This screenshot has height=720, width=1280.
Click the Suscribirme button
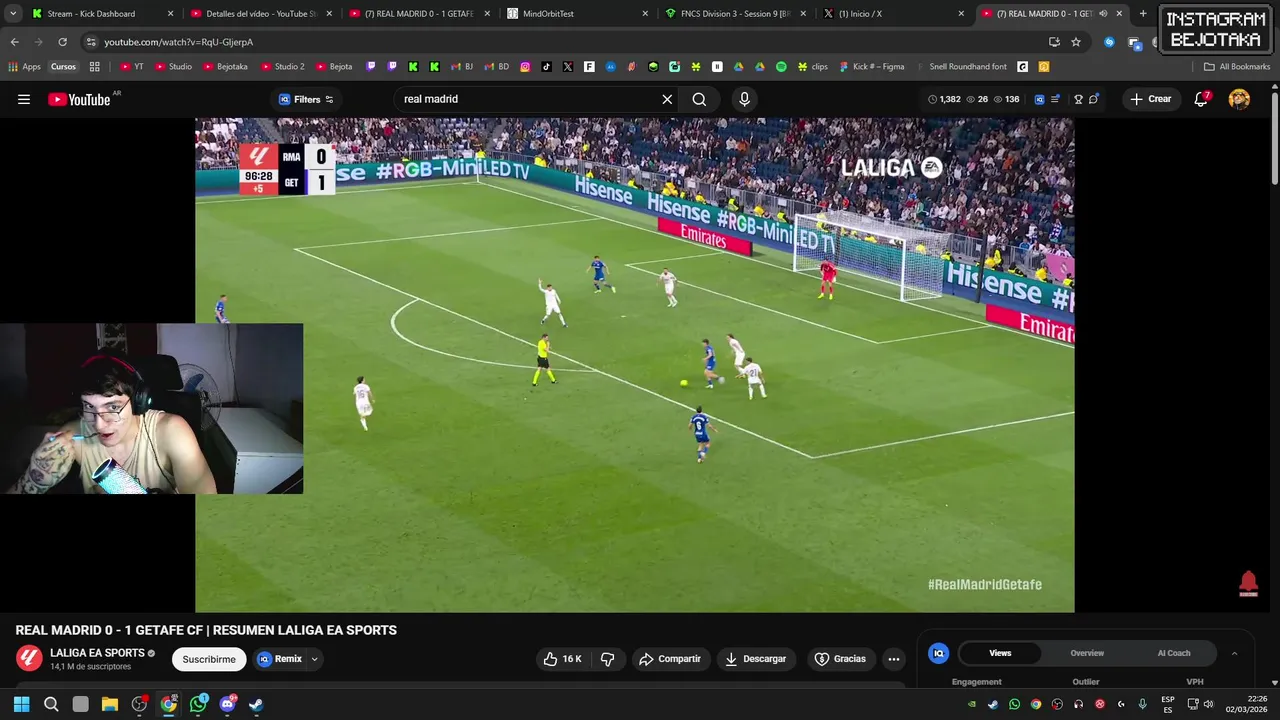209,659
